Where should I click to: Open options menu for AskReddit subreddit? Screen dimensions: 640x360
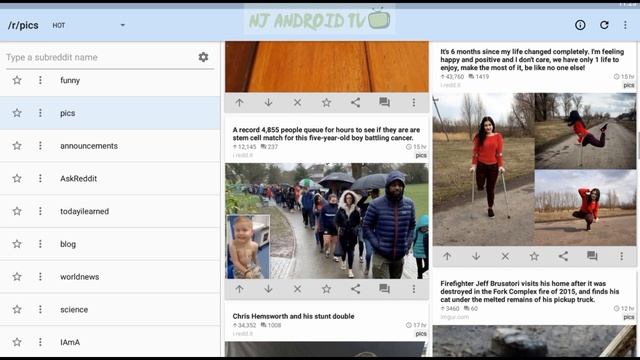click(x=40, y=178)
